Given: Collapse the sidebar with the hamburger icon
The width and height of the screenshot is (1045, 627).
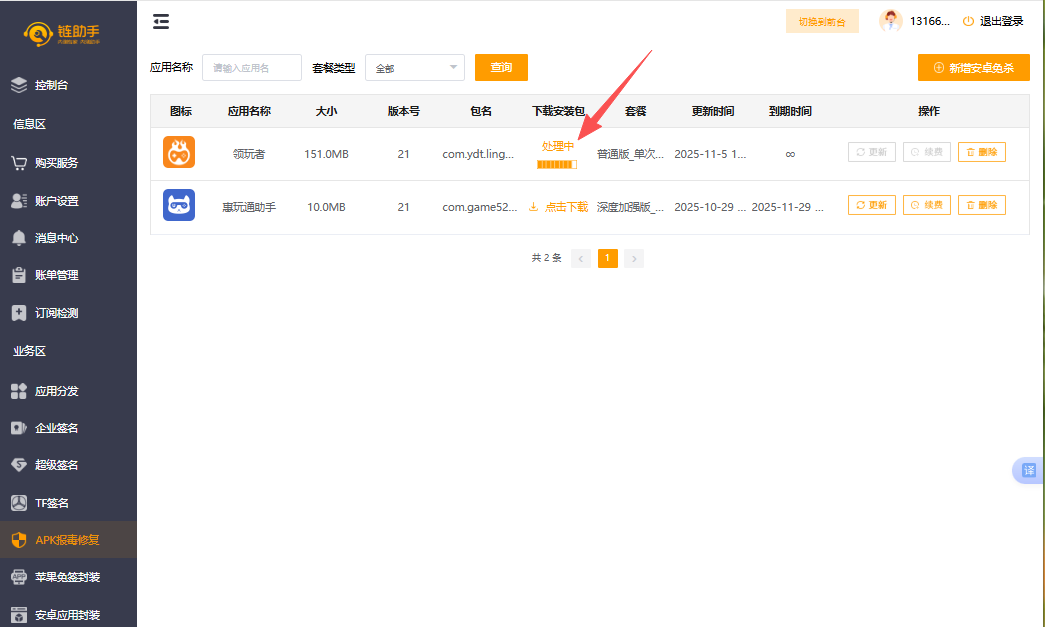Looking at the screenshot, I should pyautogui.click(x=161, y=22).
